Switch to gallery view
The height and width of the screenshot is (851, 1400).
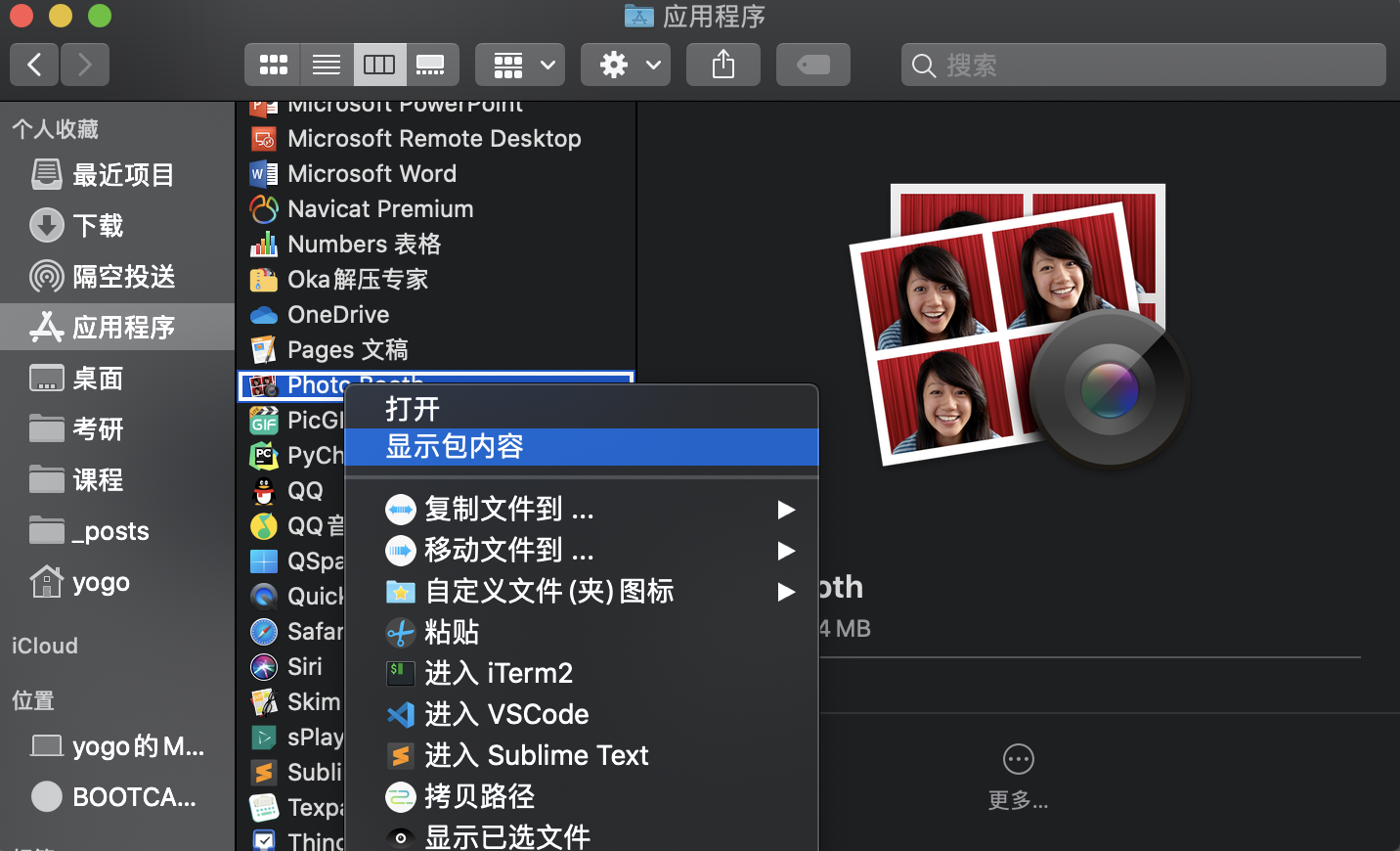coord(431,65)
